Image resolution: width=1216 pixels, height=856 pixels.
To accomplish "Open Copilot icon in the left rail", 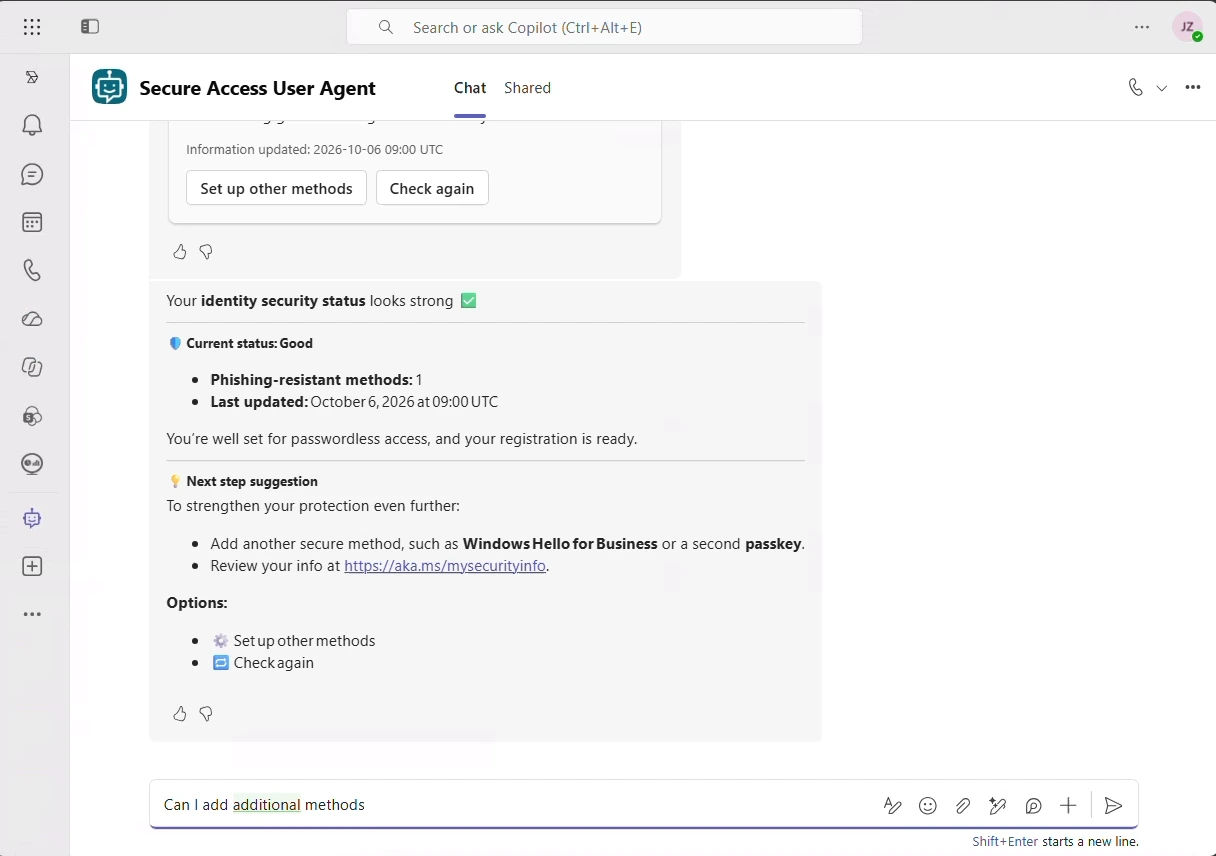I will pyautogui.click(x=32, y=367).
